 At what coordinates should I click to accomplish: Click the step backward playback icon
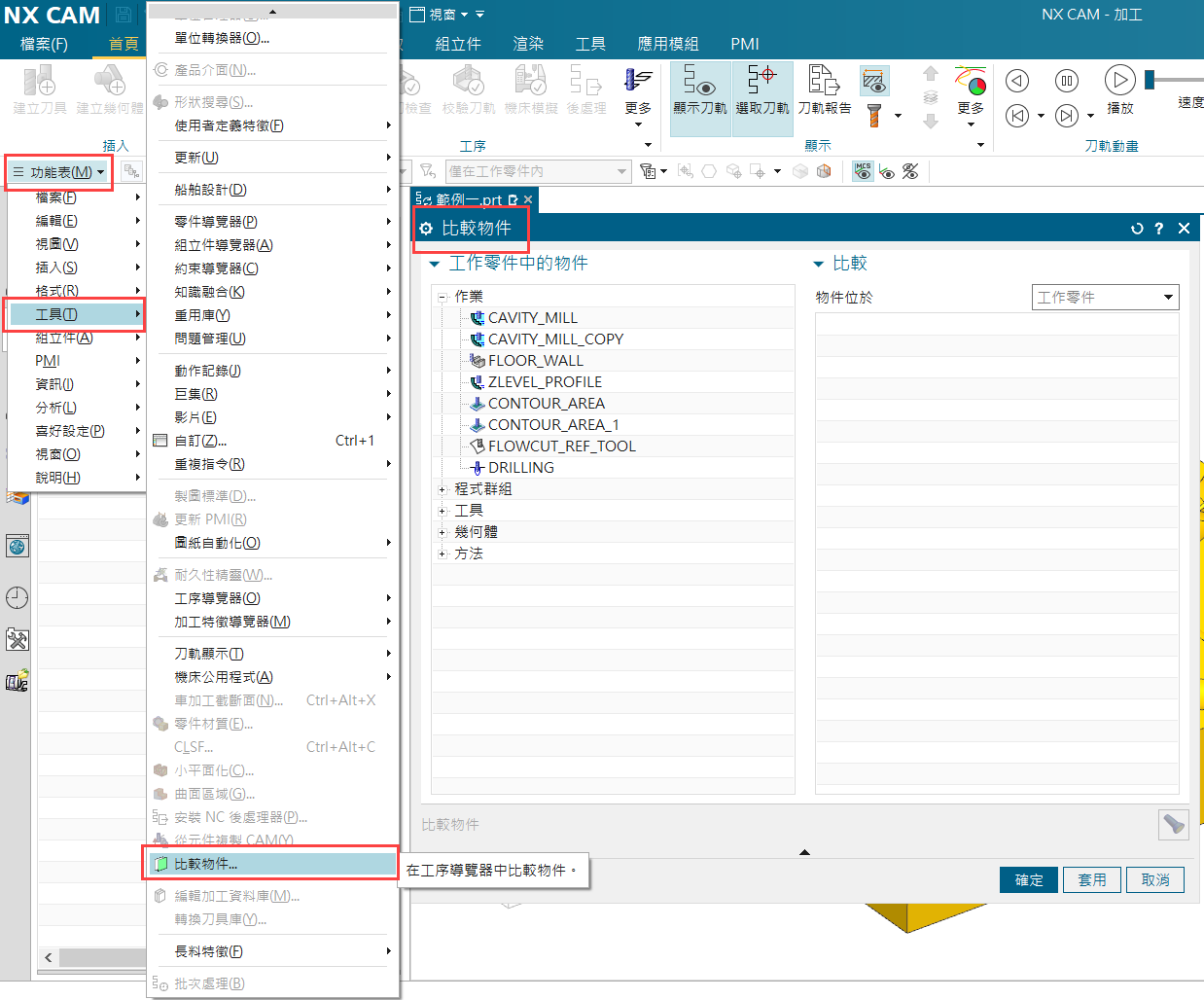click(1017, 81)
